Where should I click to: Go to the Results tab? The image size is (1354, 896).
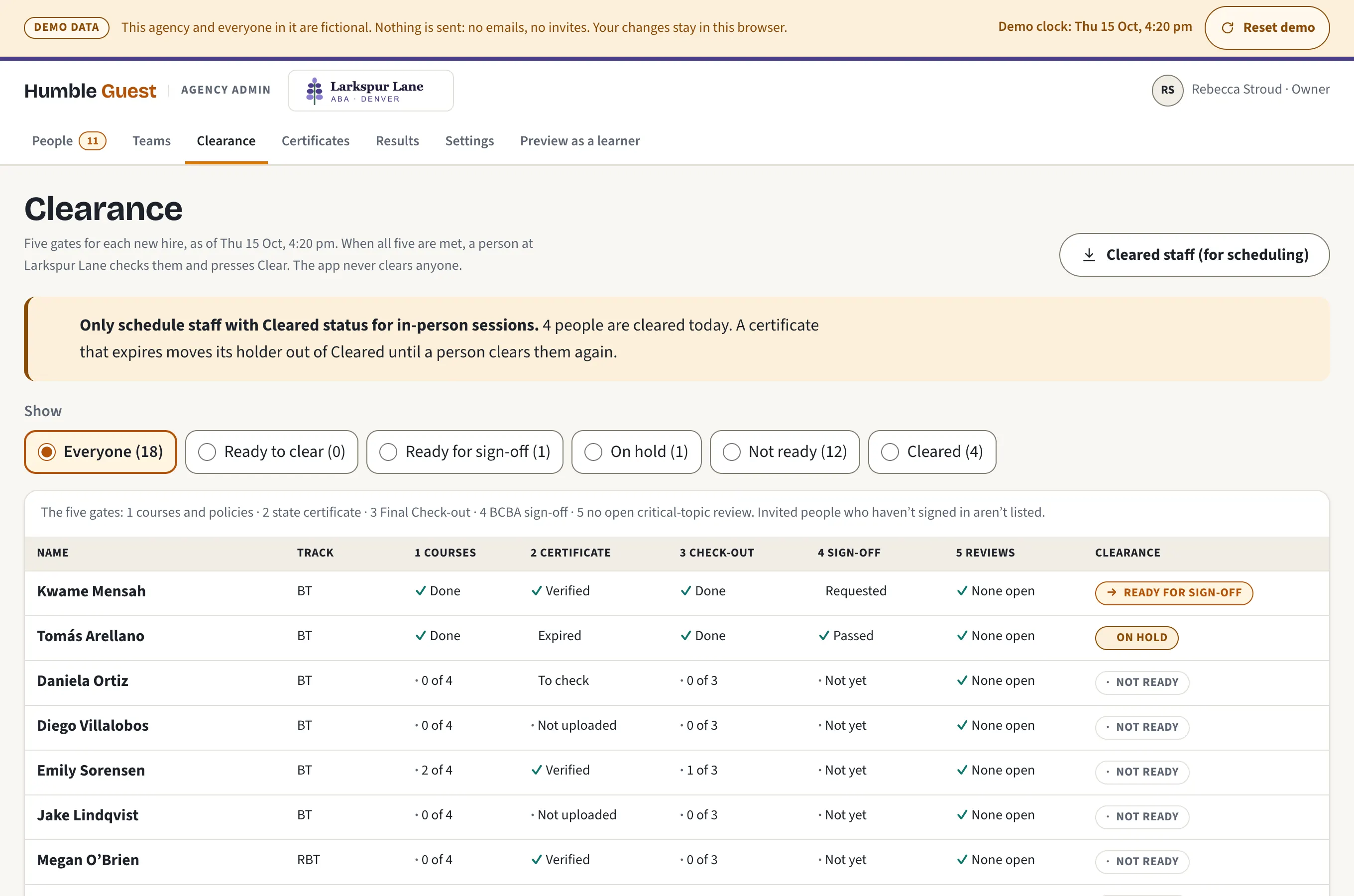click(x=397, y=141)
